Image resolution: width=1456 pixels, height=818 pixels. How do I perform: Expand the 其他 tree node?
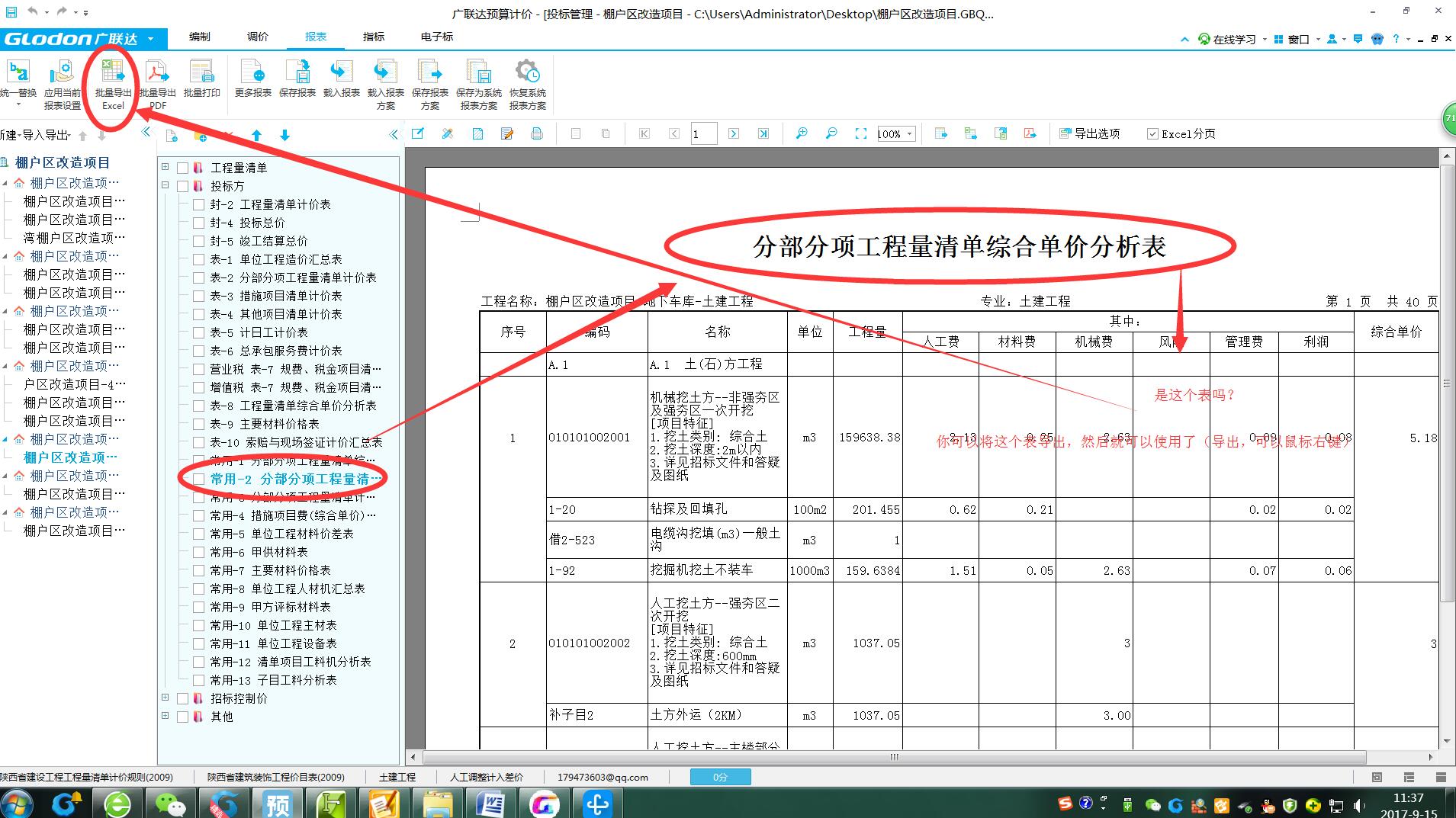165,715
